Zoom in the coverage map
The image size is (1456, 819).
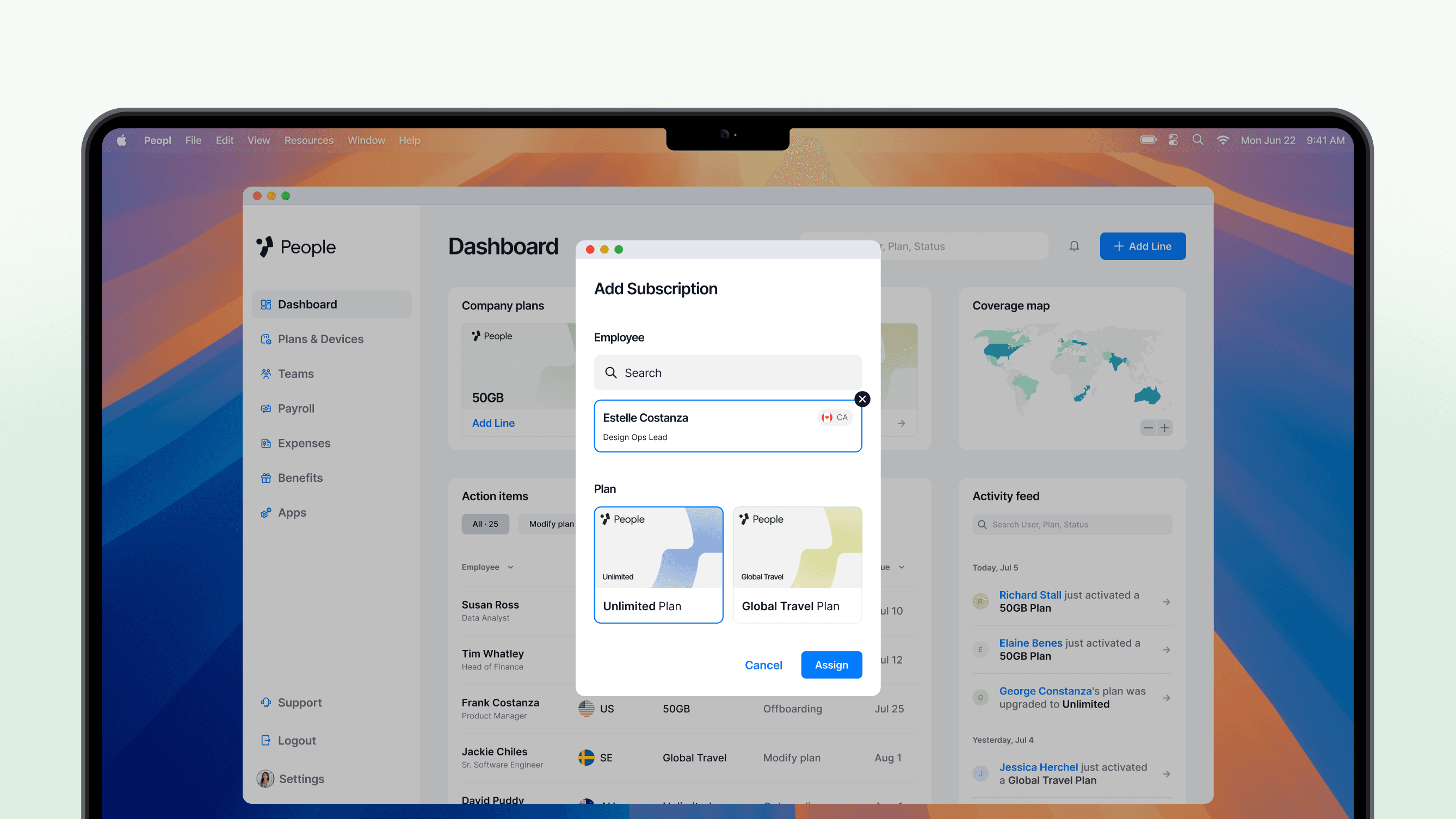(1164, 427)
